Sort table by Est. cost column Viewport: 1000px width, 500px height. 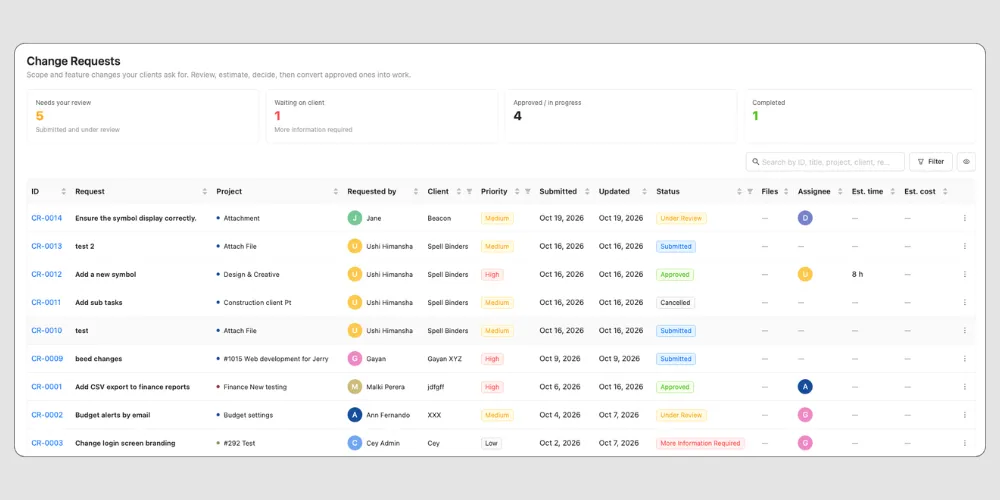tap(945, 191)
